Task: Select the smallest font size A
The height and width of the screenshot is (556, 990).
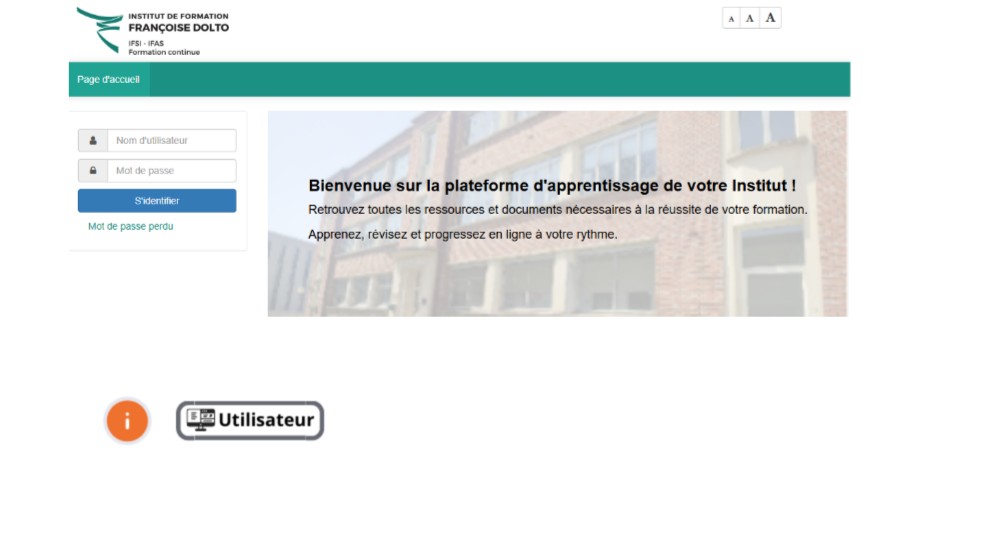Action: [731, 19]
